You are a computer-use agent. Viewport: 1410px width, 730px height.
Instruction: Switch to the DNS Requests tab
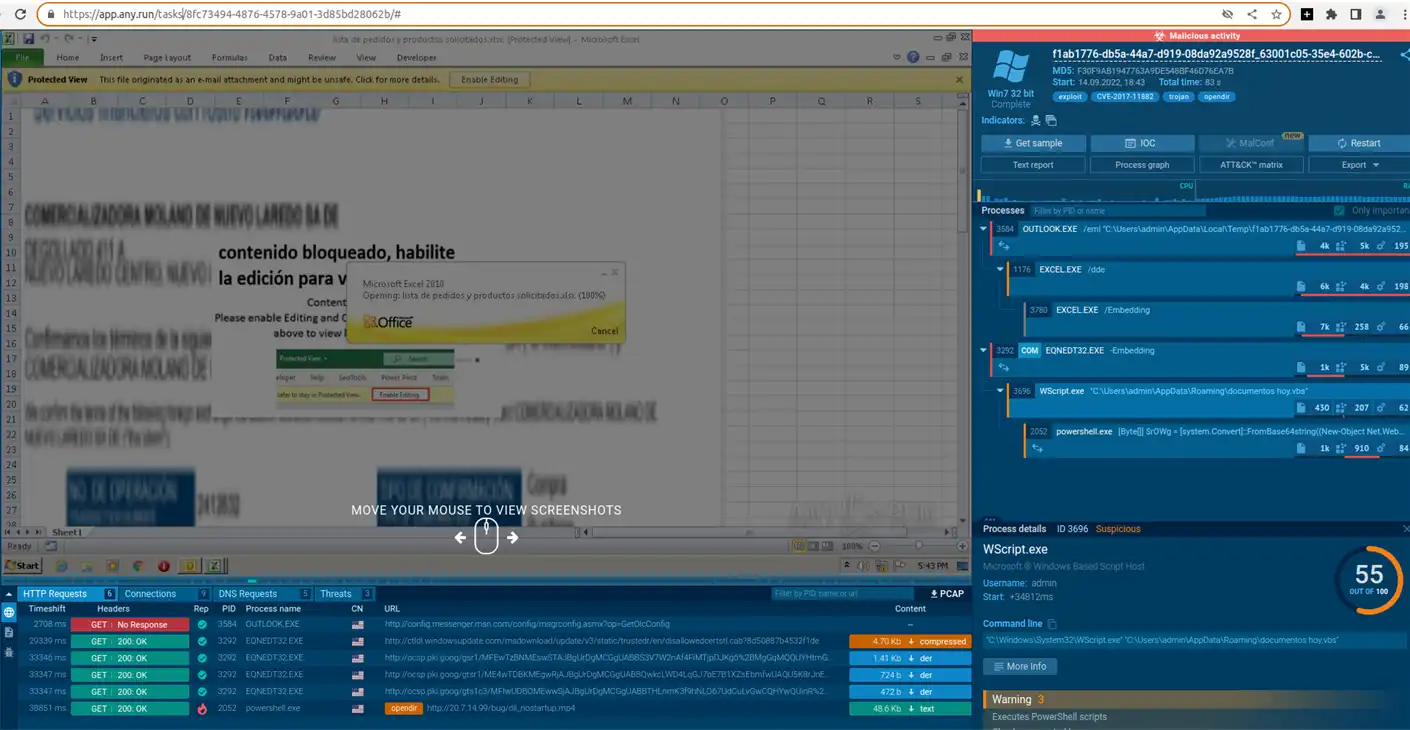pos(264,594)
